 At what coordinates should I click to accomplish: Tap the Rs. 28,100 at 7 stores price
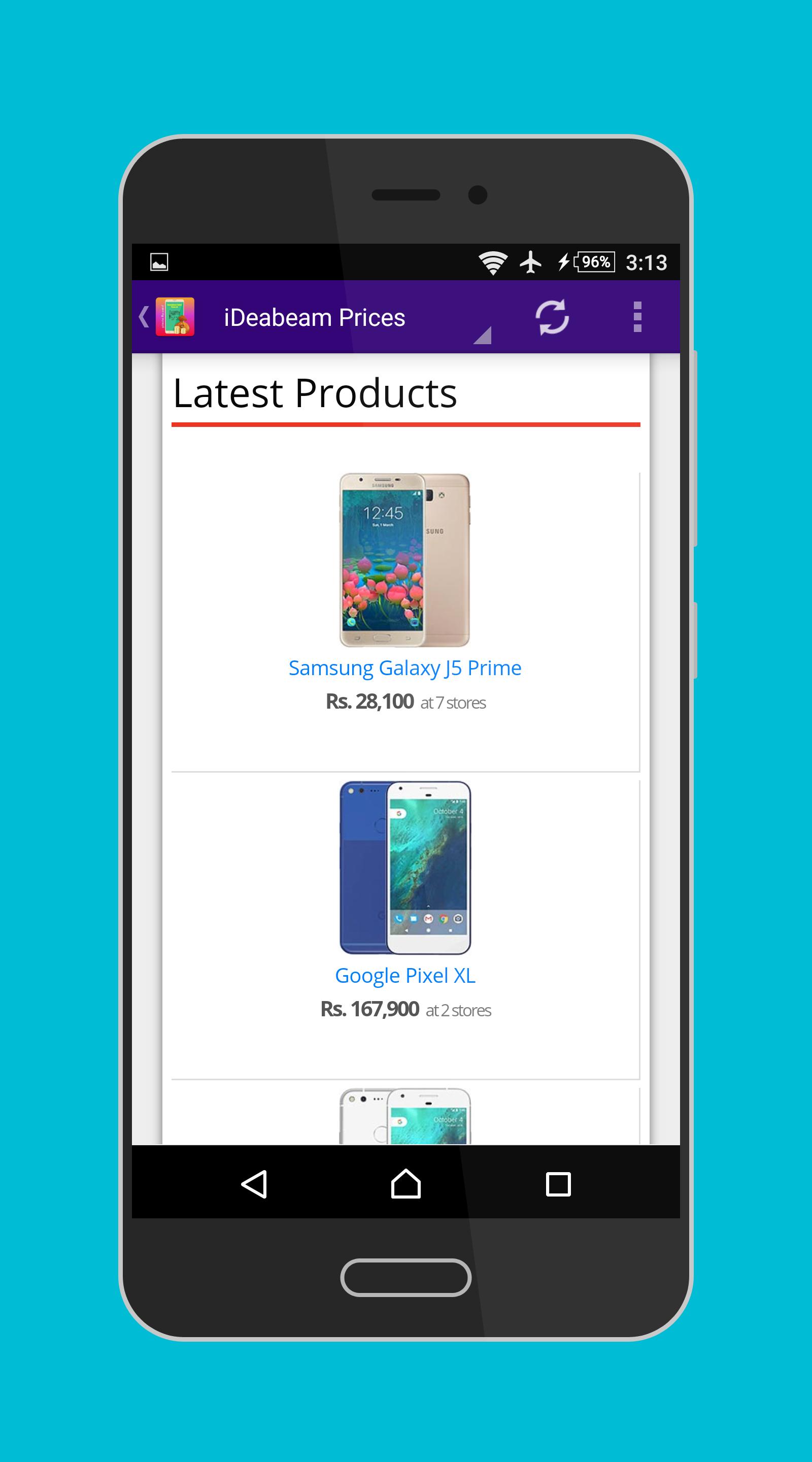[x=405, y=702]
